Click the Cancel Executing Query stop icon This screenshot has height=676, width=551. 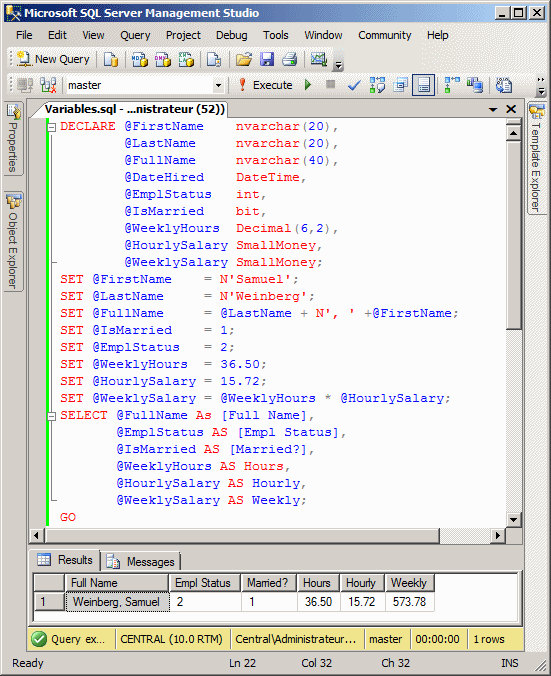[x=331, y=84]
